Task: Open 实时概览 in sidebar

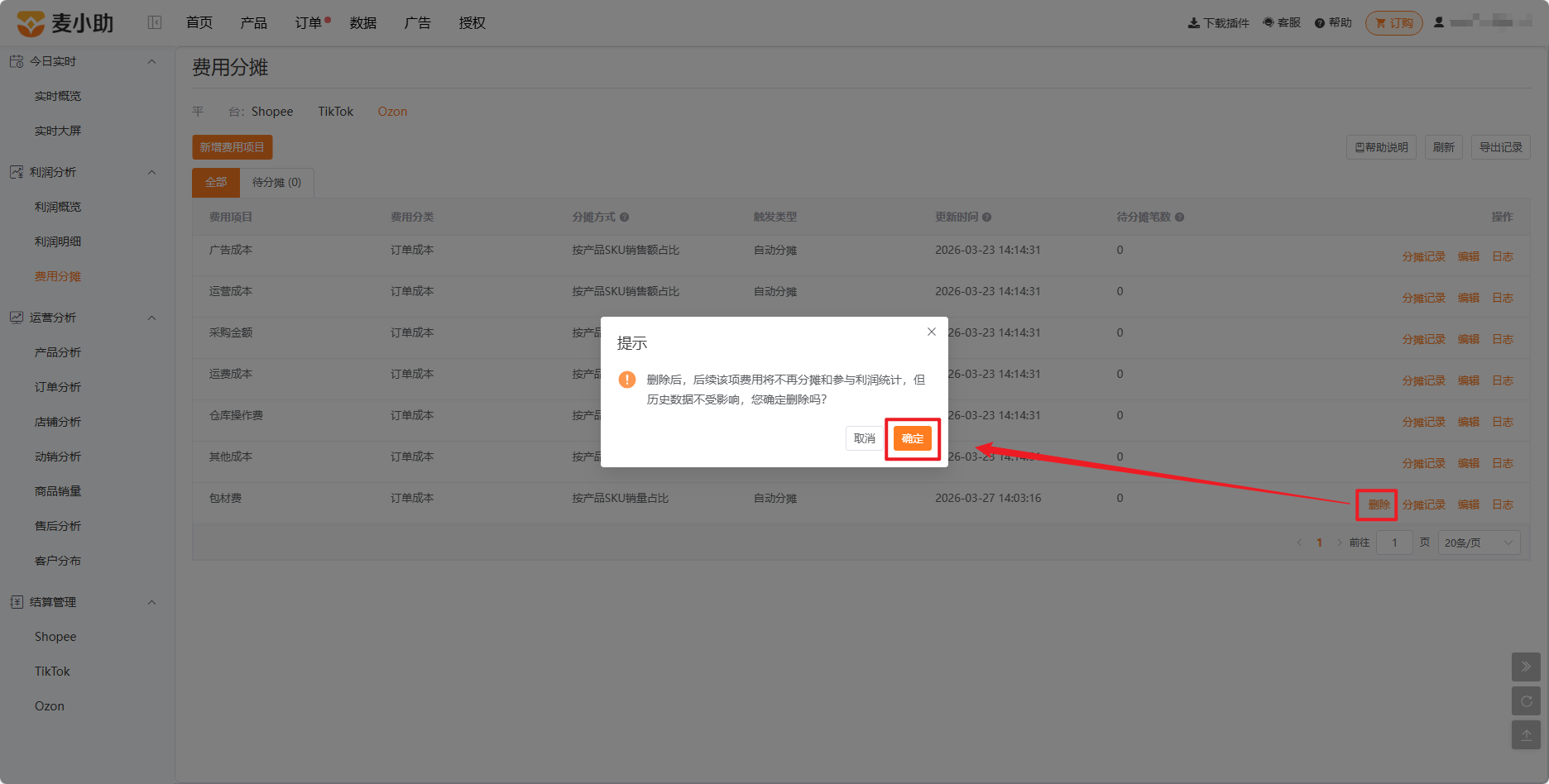Action: 58,96
